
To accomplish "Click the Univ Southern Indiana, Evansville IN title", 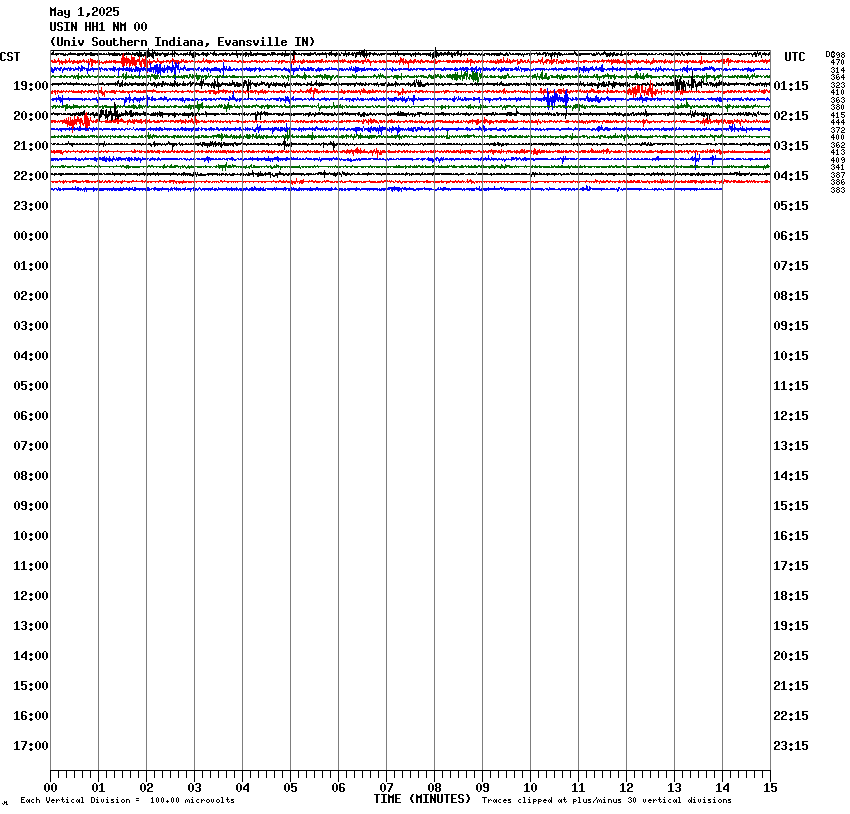I will [x=182, y=42].
